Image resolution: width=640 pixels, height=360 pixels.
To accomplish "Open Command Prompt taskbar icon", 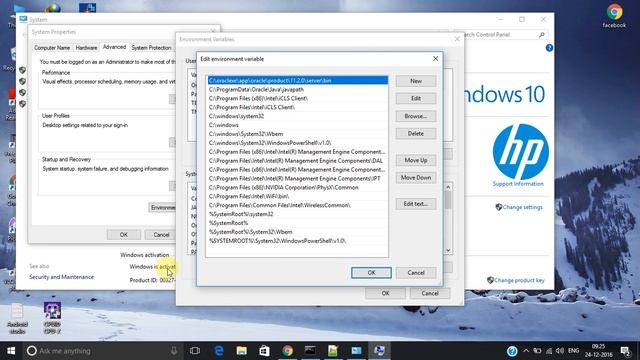I will pyautogui.click(x=310, y=351).
